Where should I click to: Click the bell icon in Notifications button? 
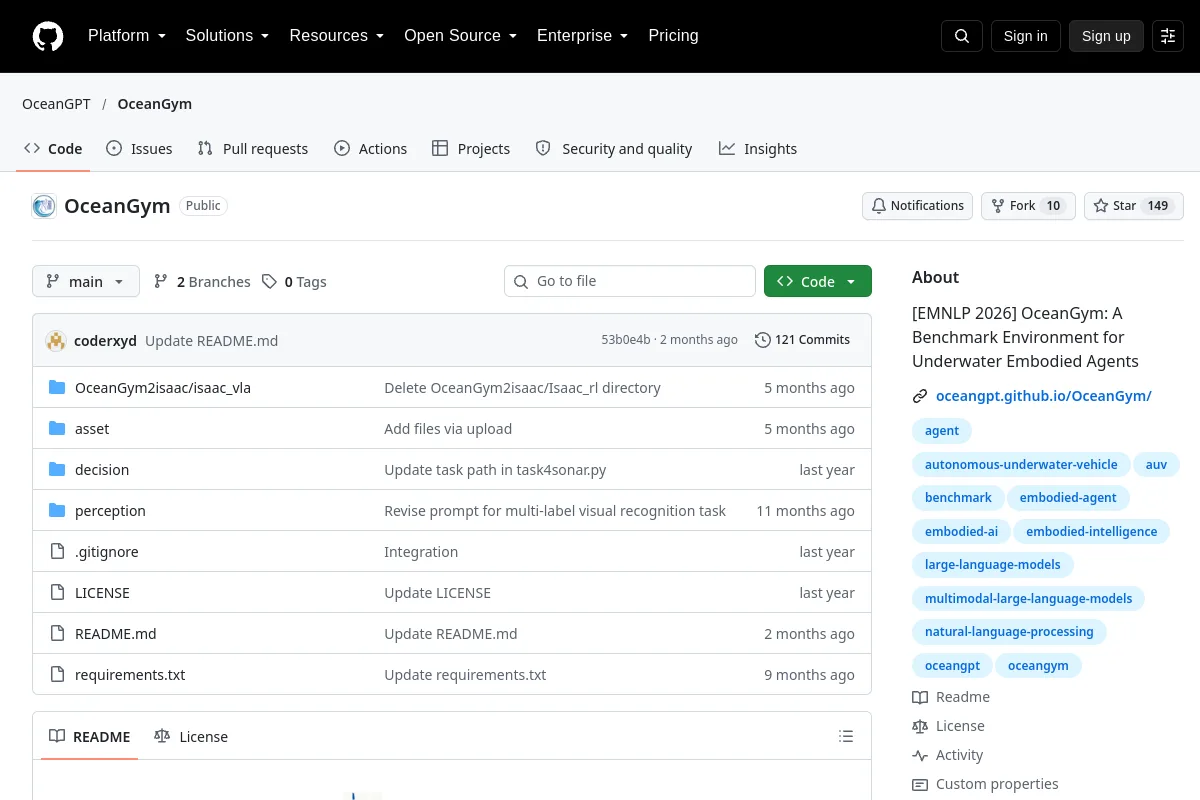pos(879,206)
